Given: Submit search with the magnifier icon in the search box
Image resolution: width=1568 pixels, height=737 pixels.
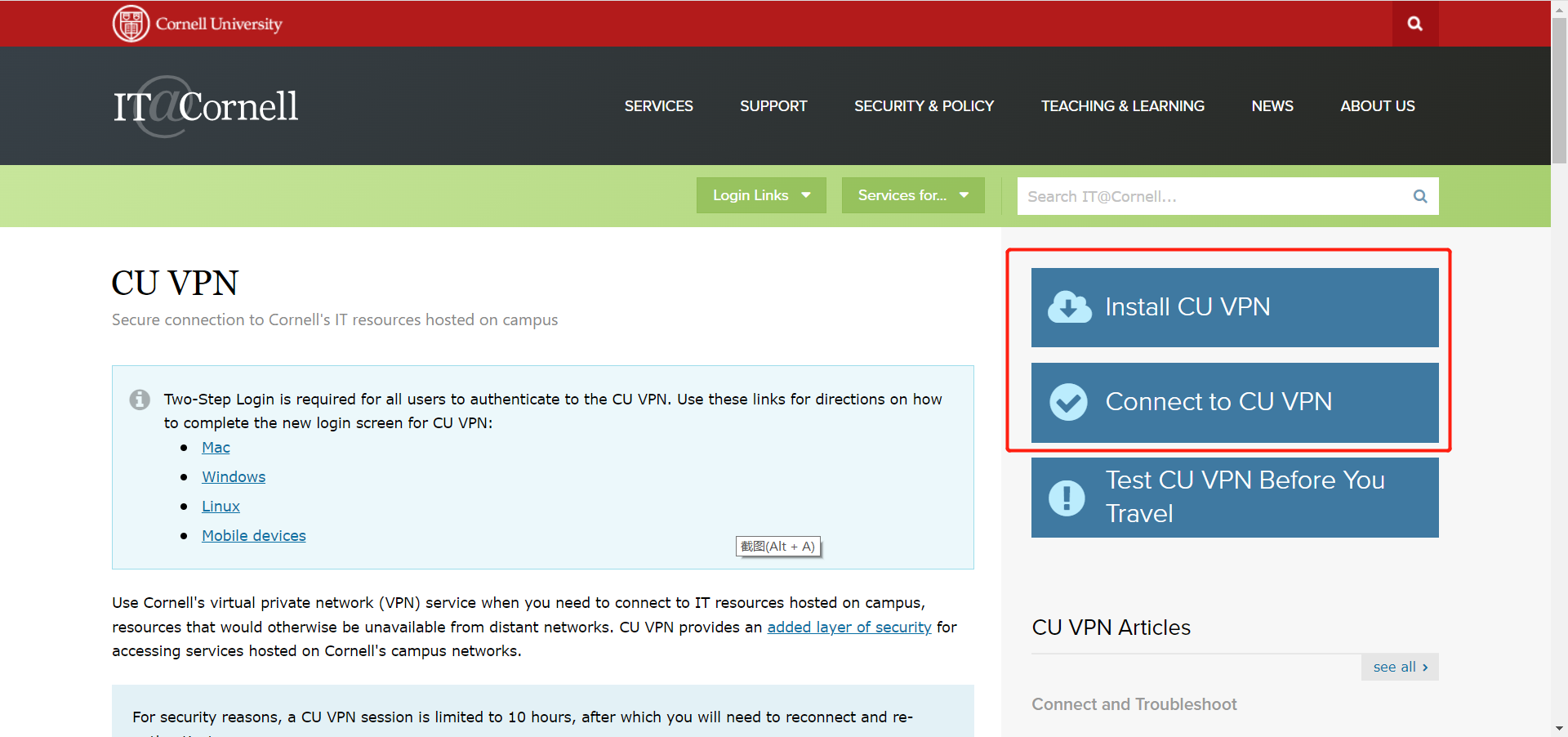Looking at the screenshot, I should pos(1420,196).
